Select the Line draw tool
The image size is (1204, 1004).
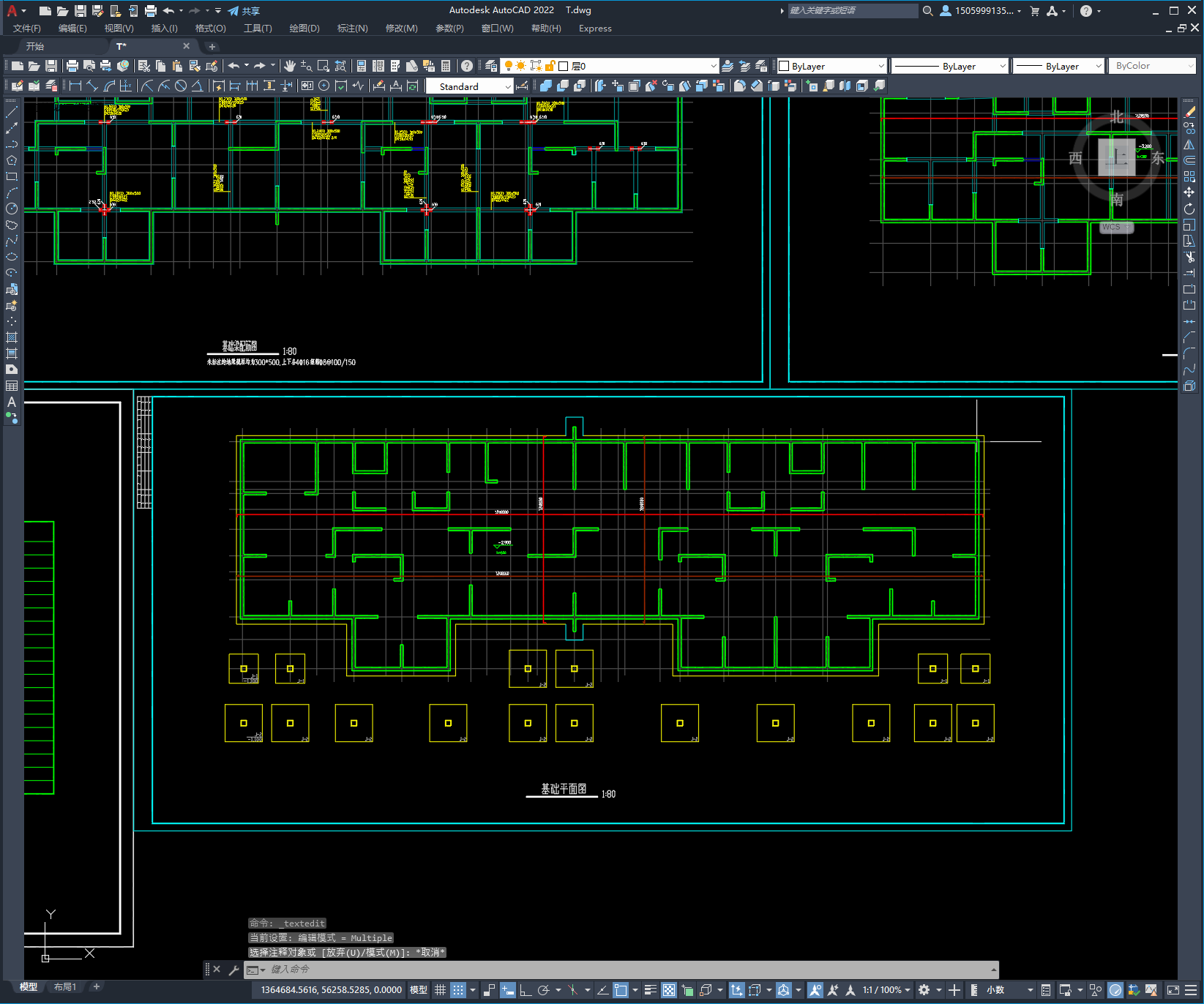(12, 112)
